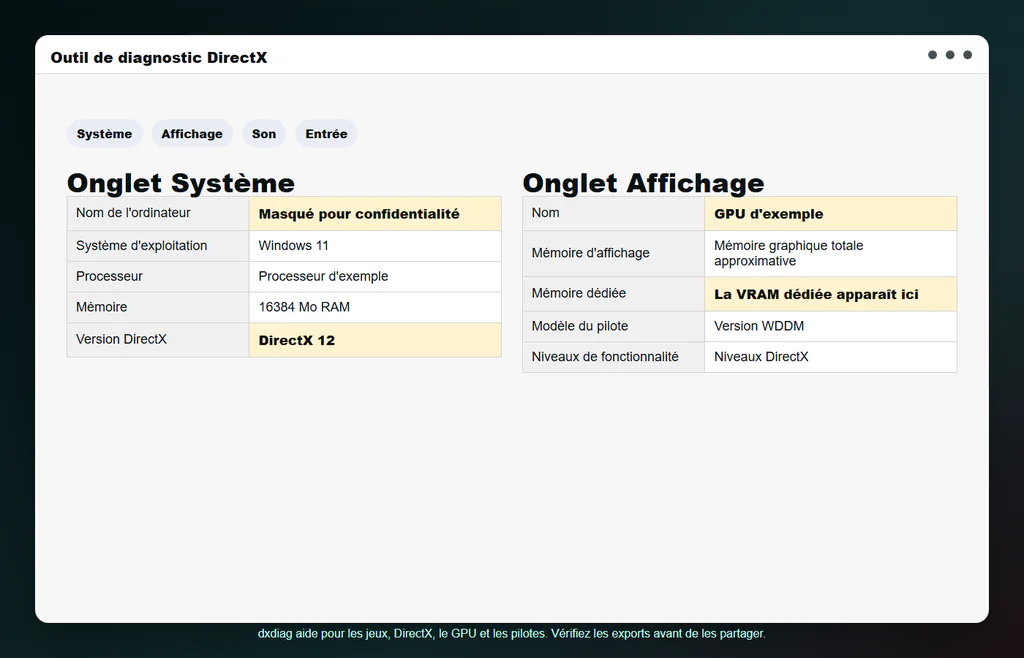Click the 'Outil de diagnostic DirectX' title
The width and height of the screenshot is (1024, 658).
(x=159, y=57)
